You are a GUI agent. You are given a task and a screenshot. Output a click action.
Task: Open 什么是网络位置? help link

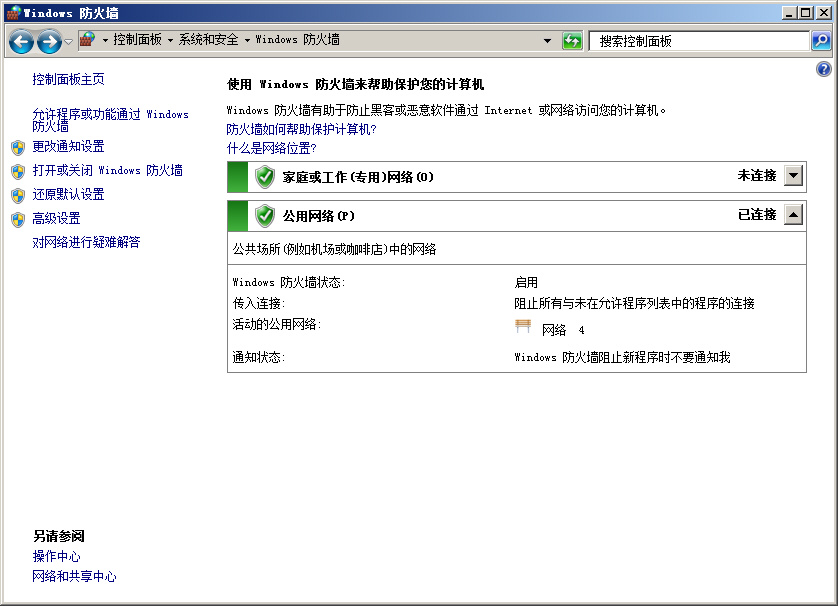(271, 148)
